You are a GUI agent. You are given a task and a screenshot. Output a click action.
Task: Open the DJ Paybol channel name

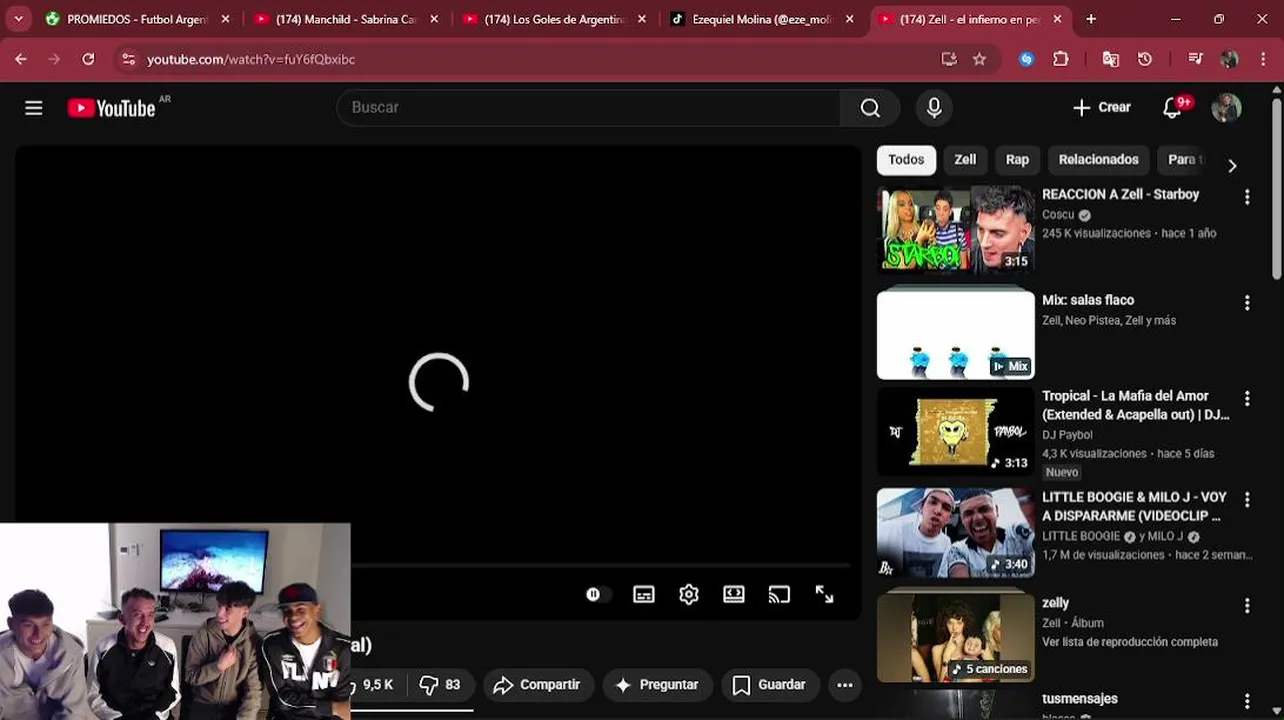[x=1067, y=435]
